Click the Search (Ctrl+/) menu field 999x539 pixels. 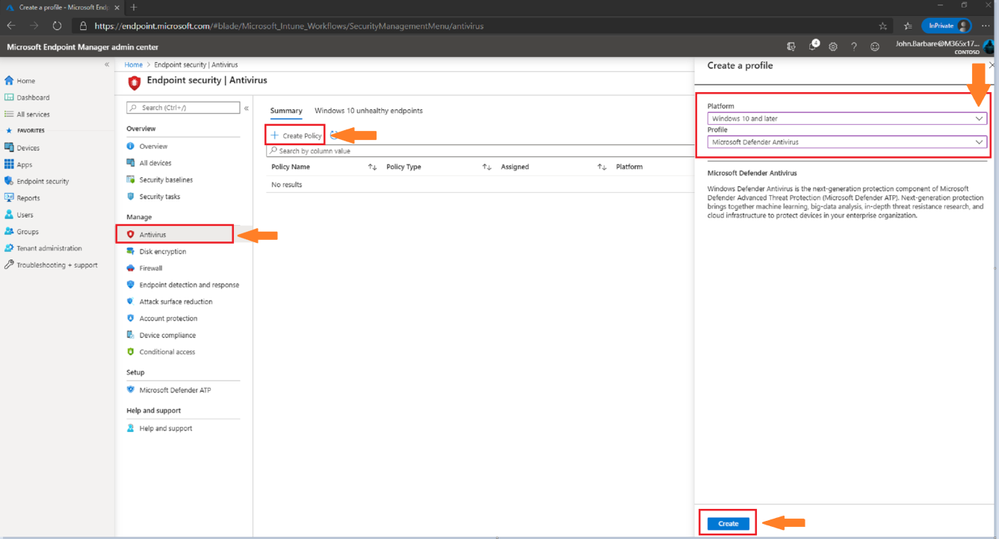tap(183, 108)
